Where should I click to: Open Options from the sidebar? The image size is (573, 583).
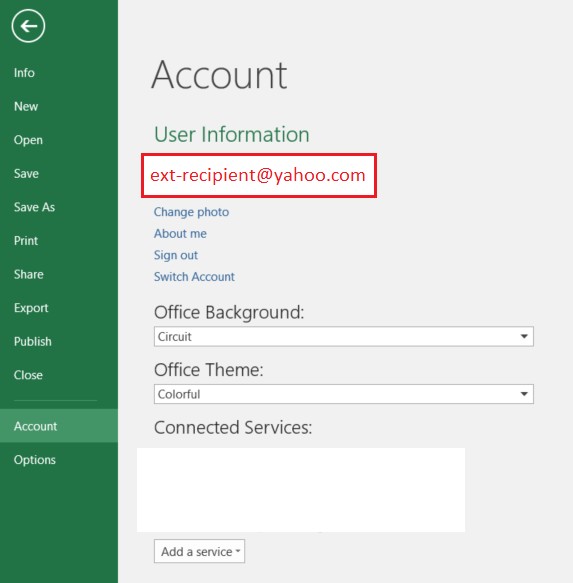35,460
